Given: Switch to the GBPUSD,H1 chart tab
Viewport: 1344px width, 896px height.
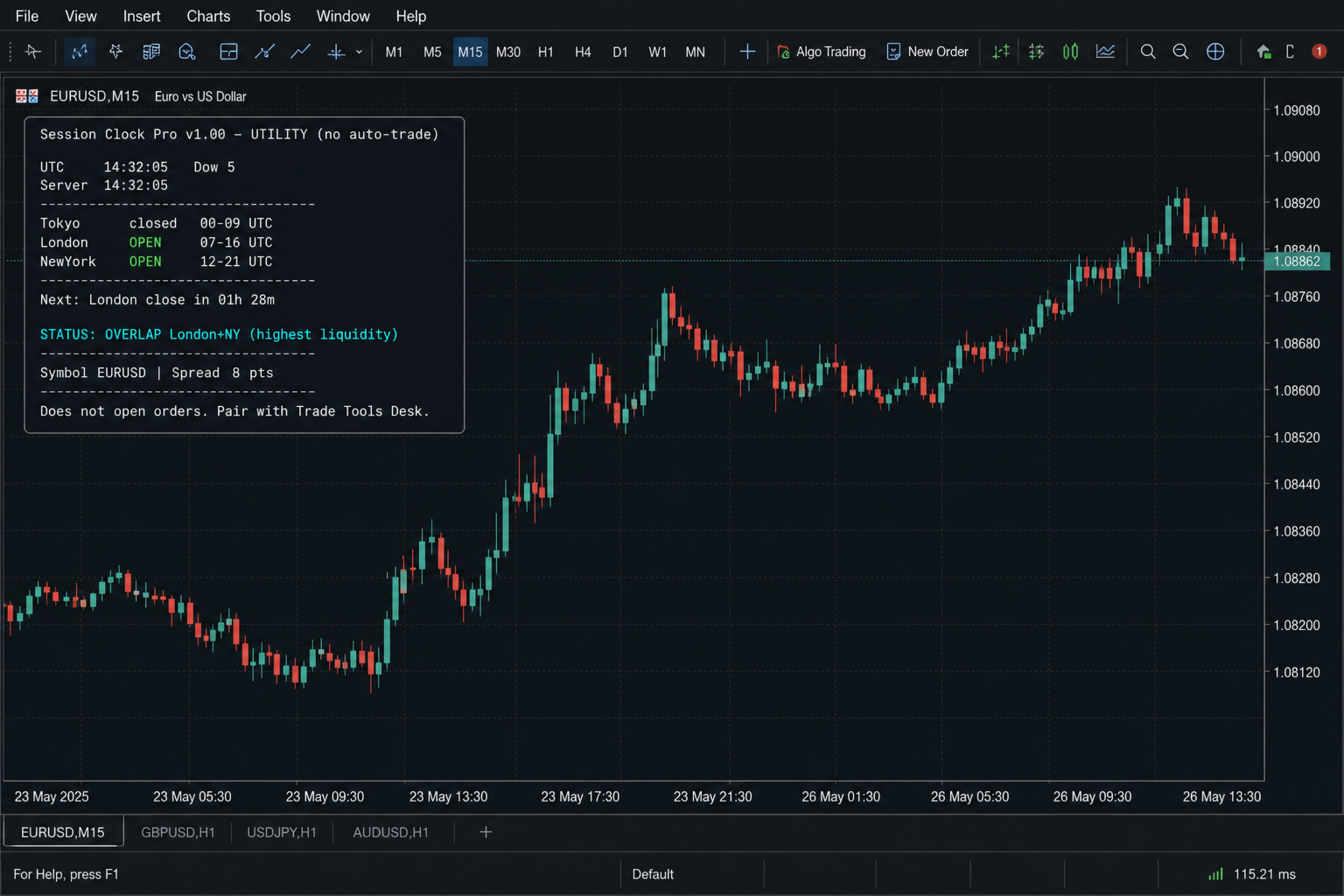Looking at the screenshot, I should pos(178,832).
